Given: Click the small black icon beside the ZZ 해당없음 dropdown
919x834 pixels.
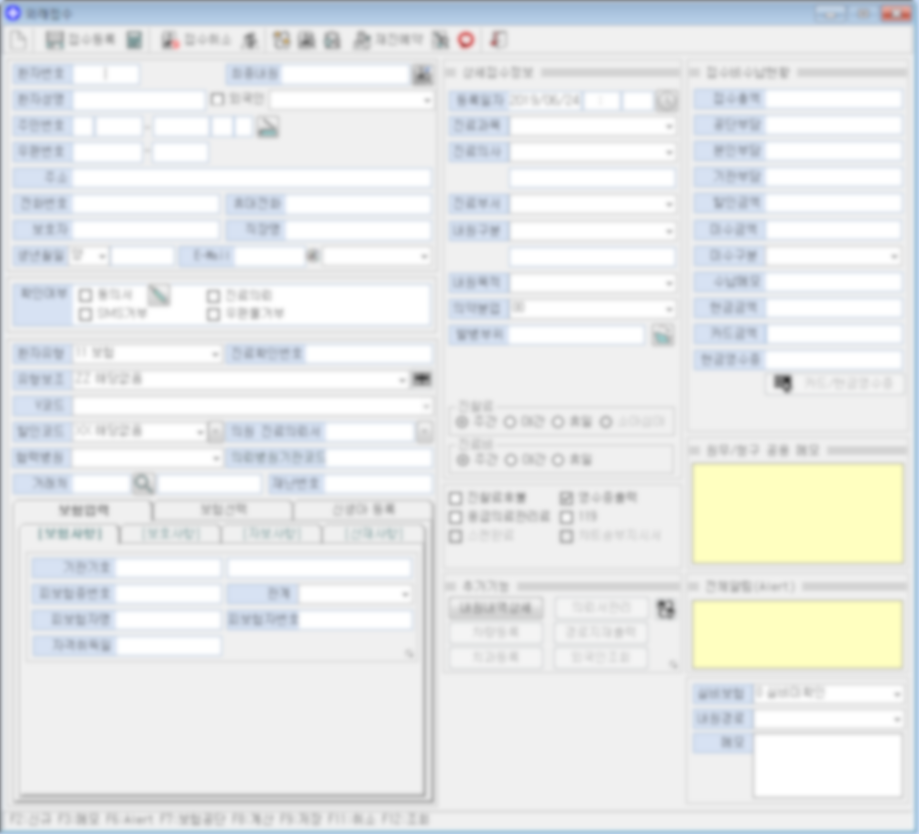Looking at the screenshot, I should (421, 379).
